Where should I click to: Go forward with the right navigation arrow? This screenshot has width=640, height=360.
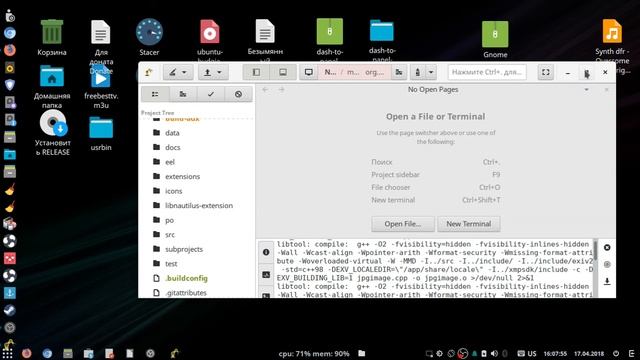click(x=281, y=89)
